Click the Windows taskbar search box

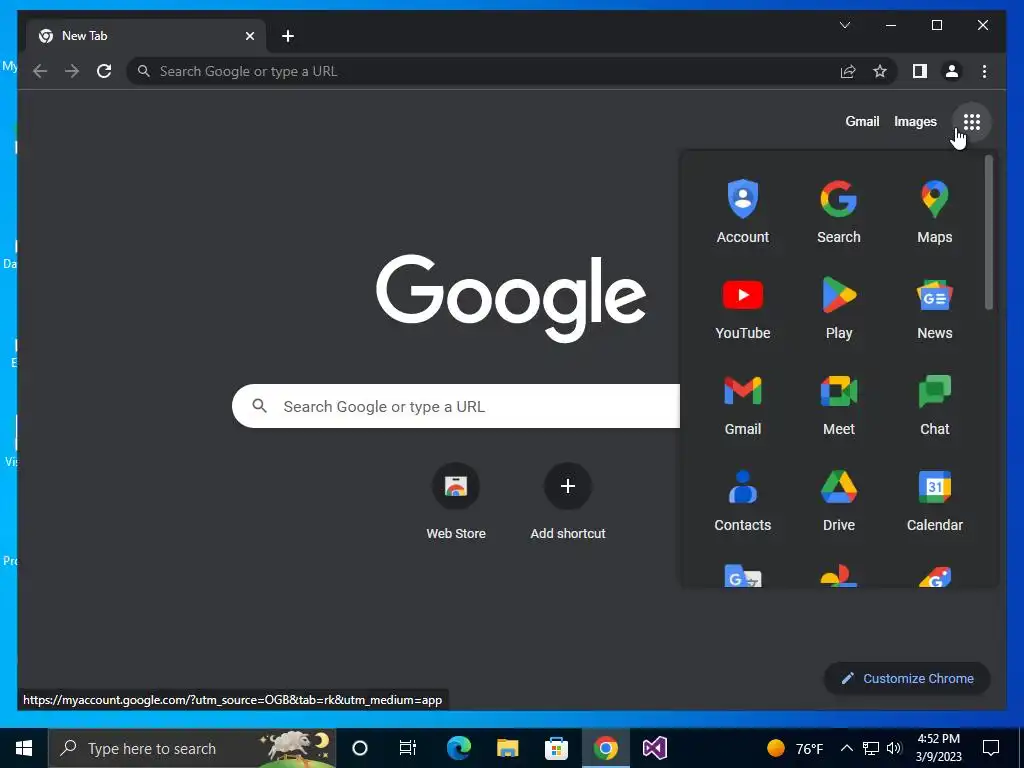193,748
